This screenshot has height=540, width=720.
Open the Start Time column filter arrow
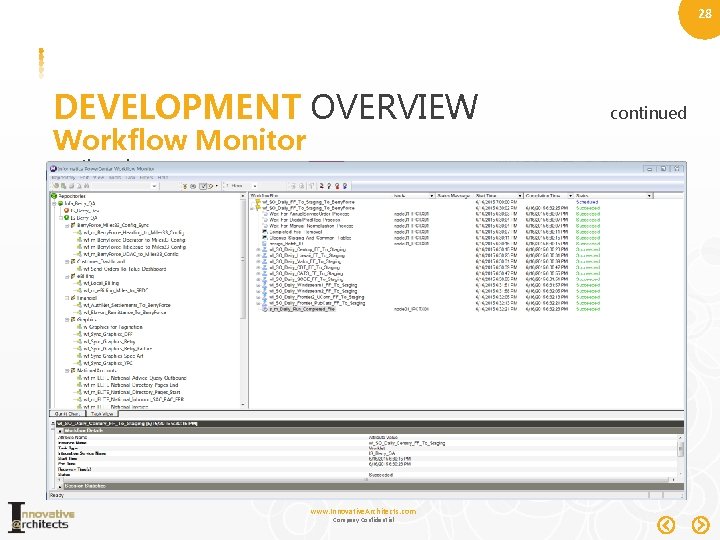pos(520,196)
